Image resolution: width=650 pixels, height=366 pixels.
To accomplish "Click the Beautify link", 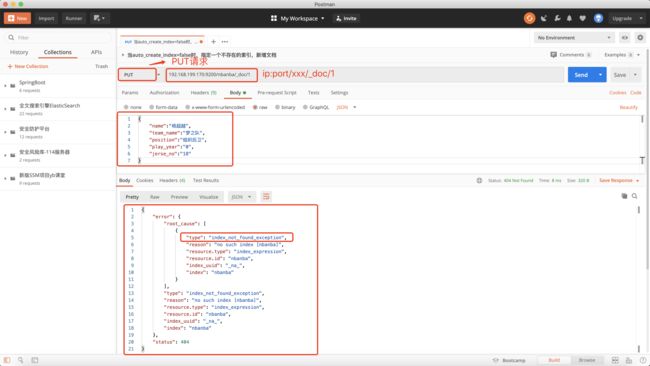I will (628, 107).
